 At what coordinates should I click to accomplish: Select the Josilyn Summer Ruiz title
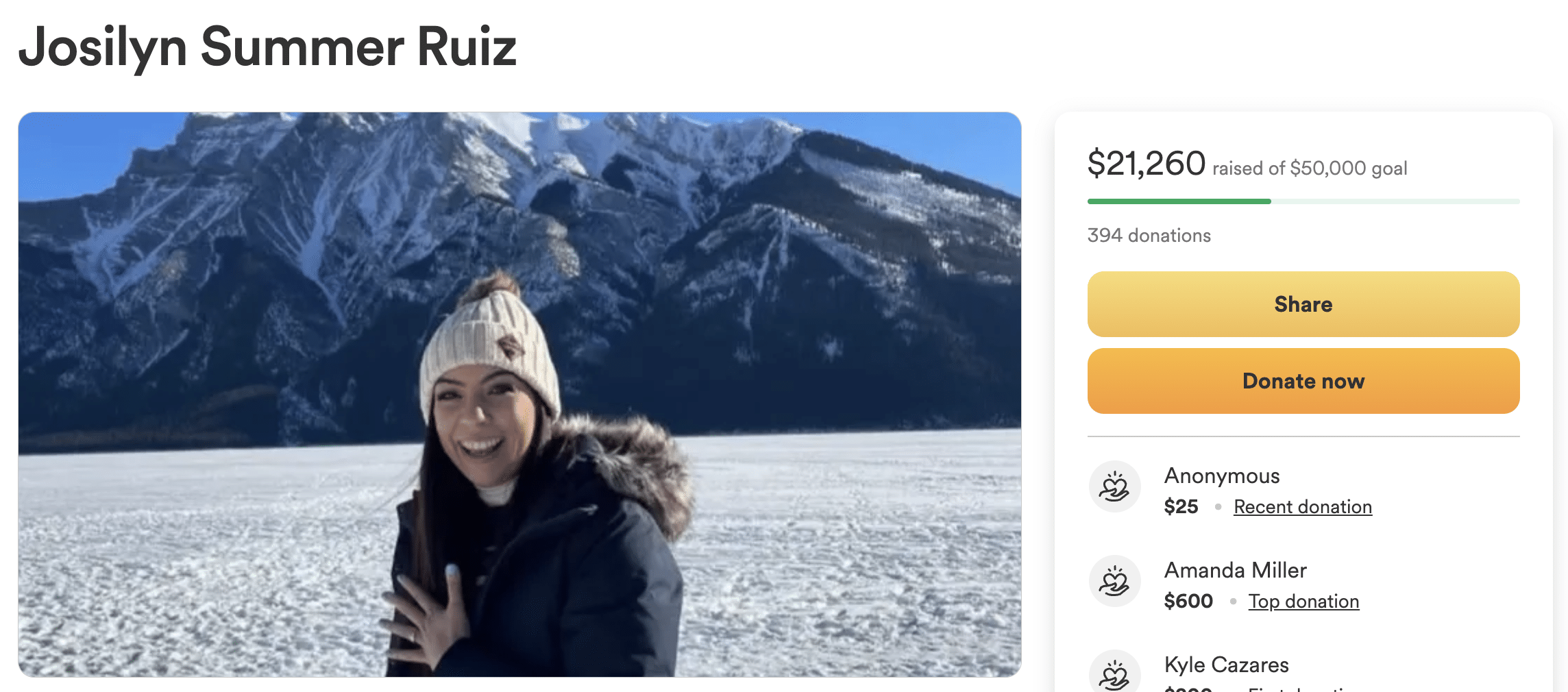coord(267,47)
